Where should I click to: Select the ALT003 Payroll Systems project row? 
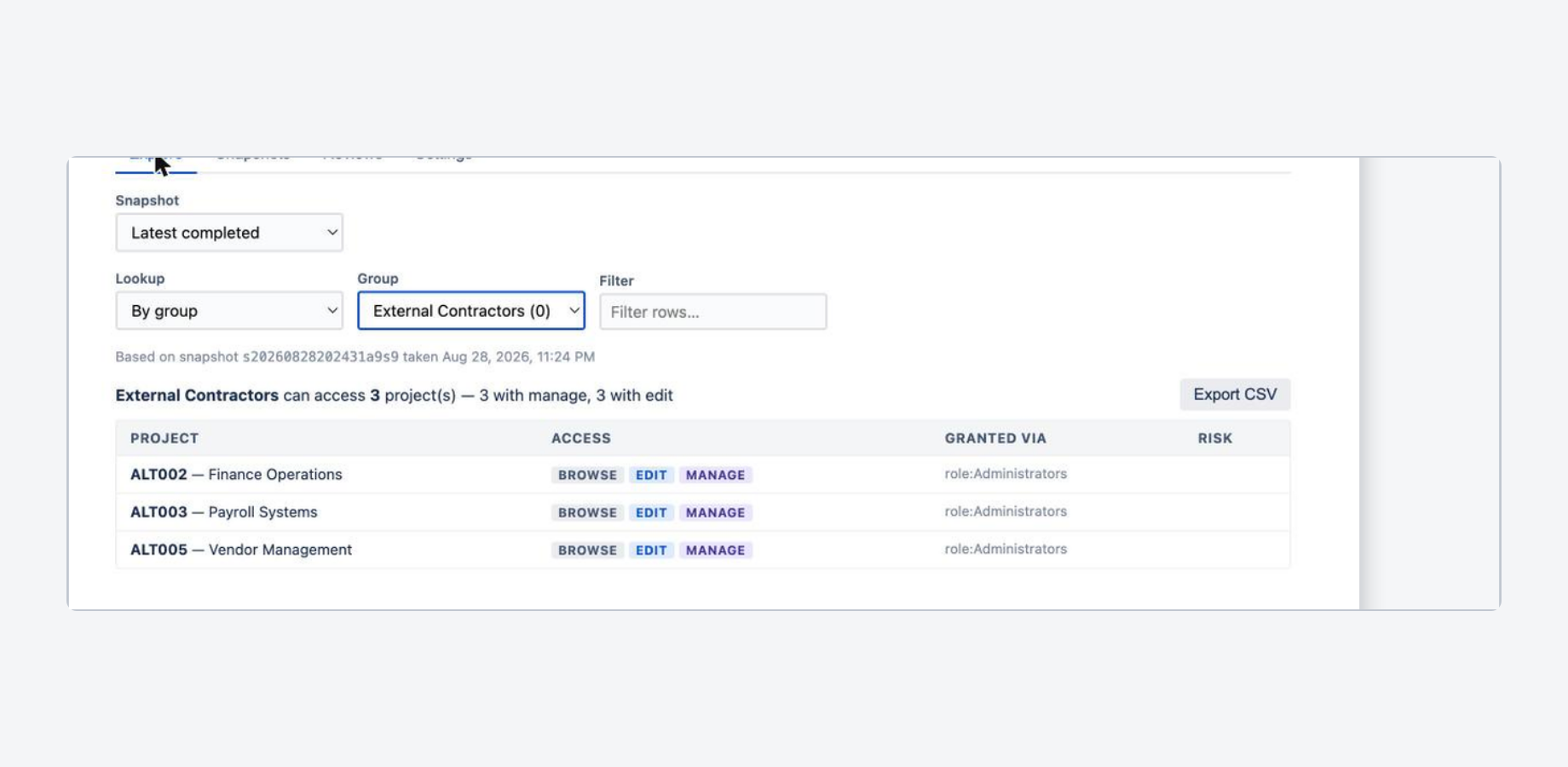click(703, 512)
